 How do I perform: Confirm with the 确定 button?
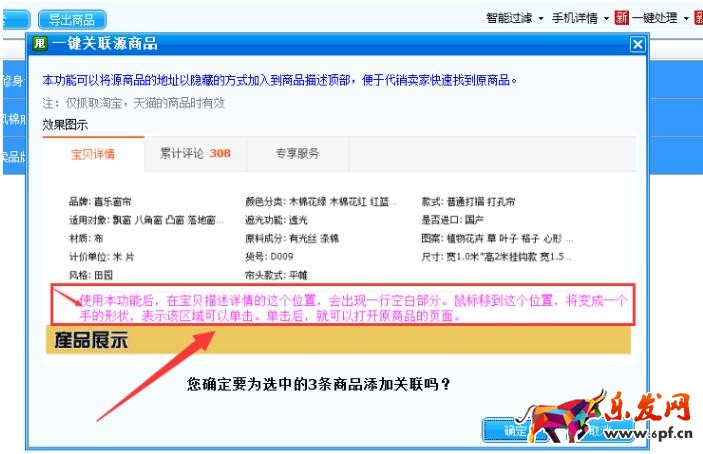pos(510,431)
